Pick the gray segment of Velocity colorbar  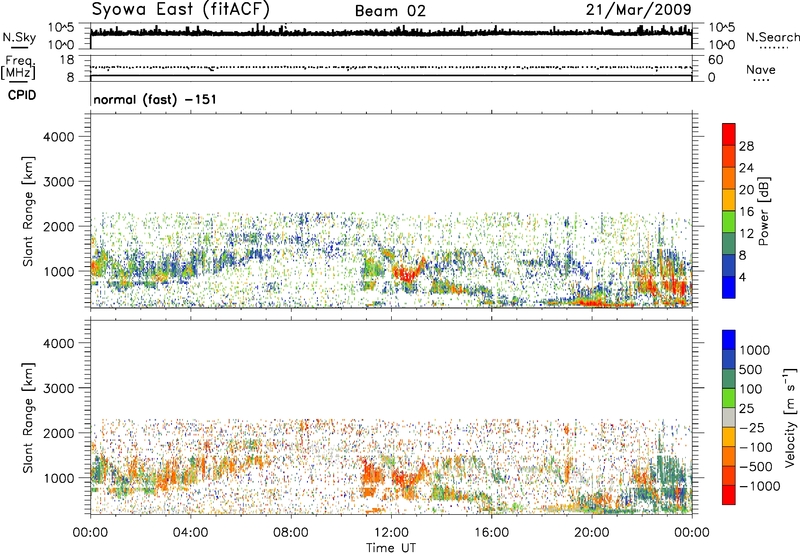(729, 417)
